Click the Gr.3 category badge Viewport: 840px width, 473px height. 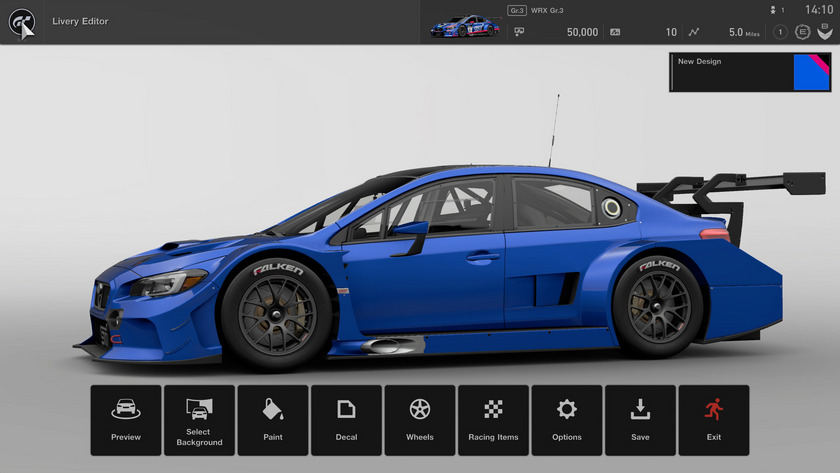517,11
